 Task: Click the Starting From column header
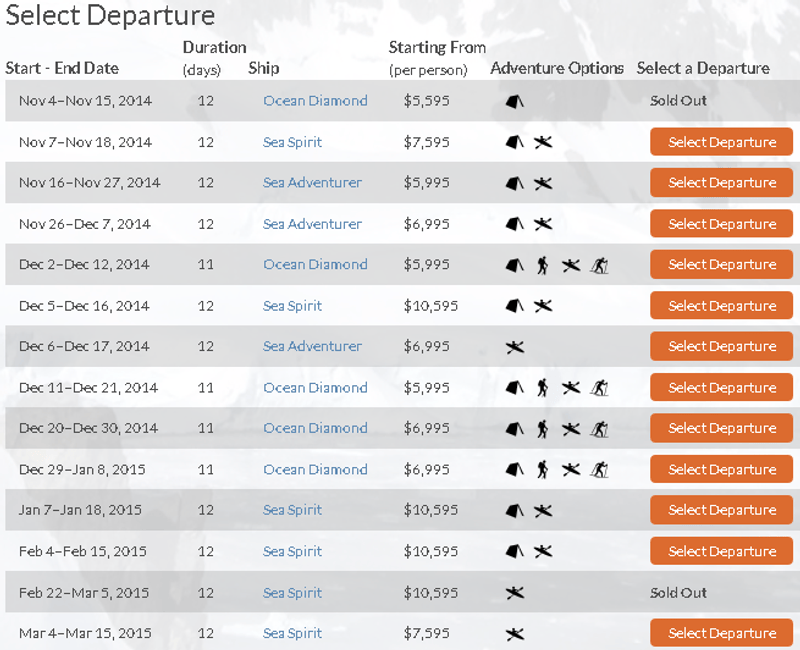point(437,48)
